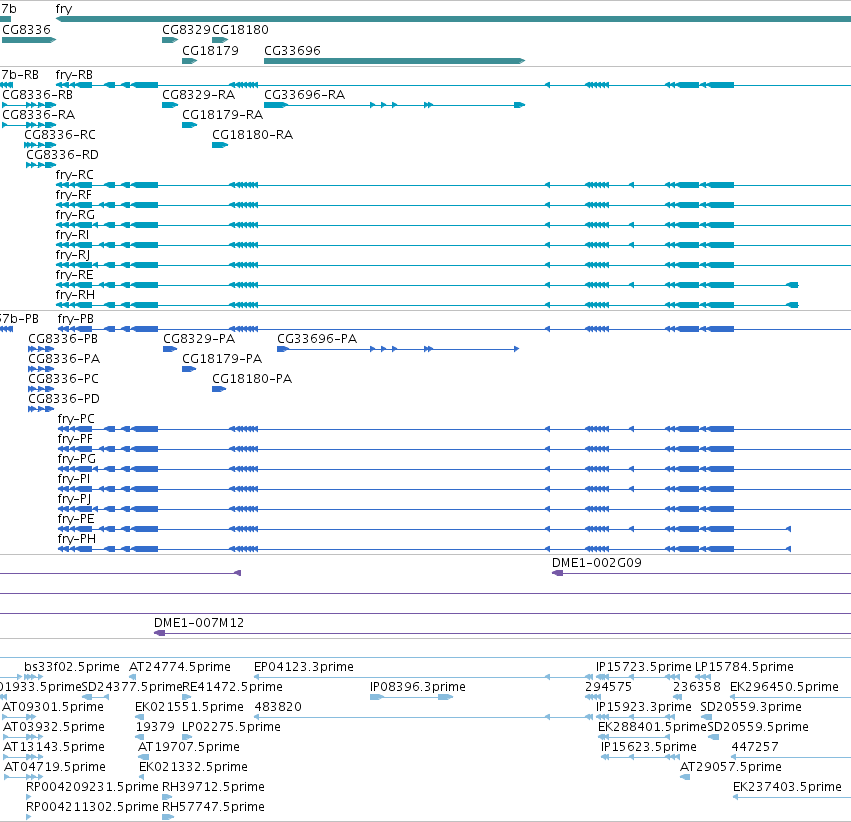Select the fry-RB transcript label
The height and width of the screenshot is (822, 851).
[x=74, y=75]
